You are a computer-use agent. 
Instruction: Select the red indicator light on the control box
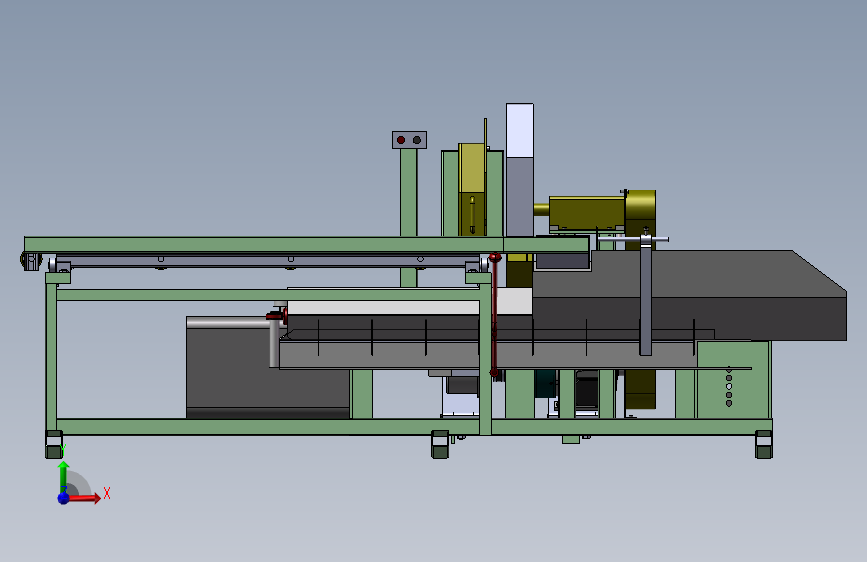tap(401, 140)
